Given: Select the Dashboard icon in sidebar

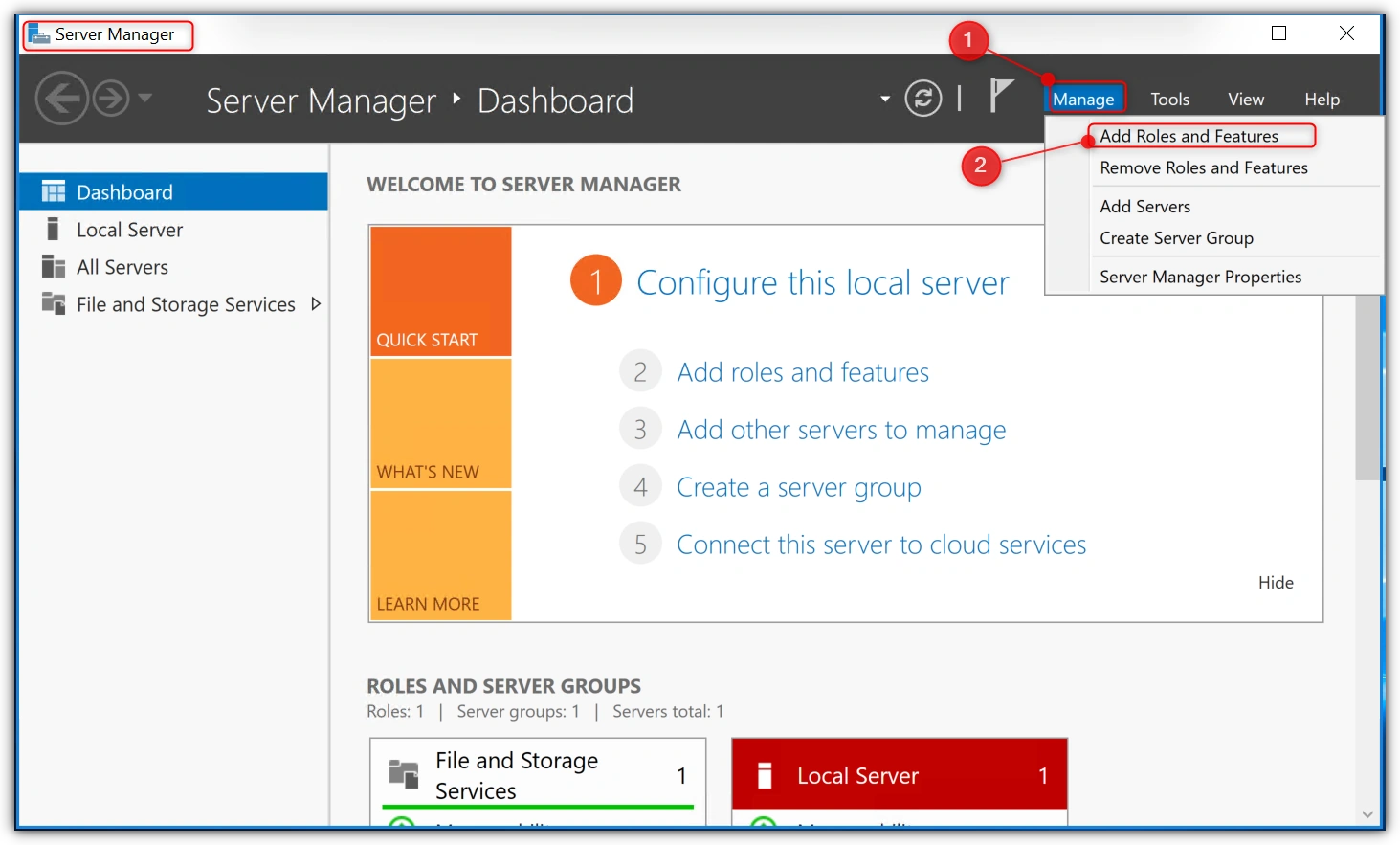Looking at the screenshot, I should tap(54, 191).
